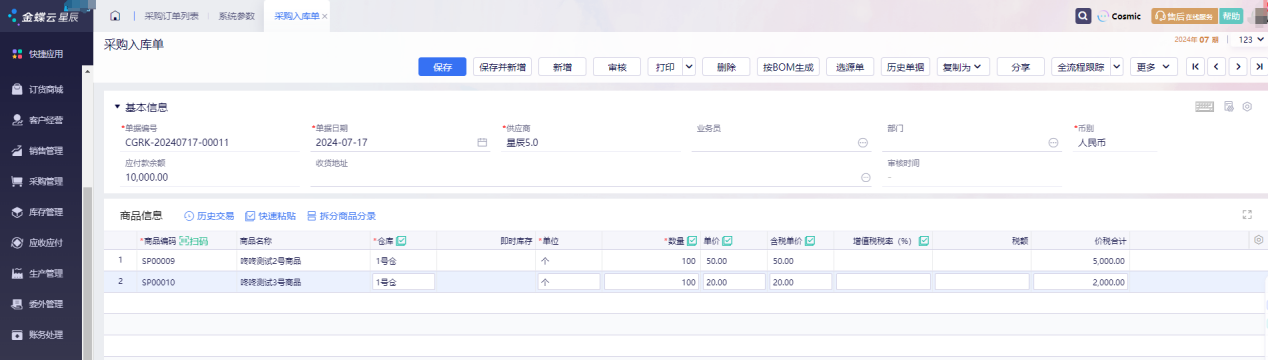Viewport: 1268px width, 360px height.
Task: Open the column settings gear of product table
Action: [x=1258, y=240]
